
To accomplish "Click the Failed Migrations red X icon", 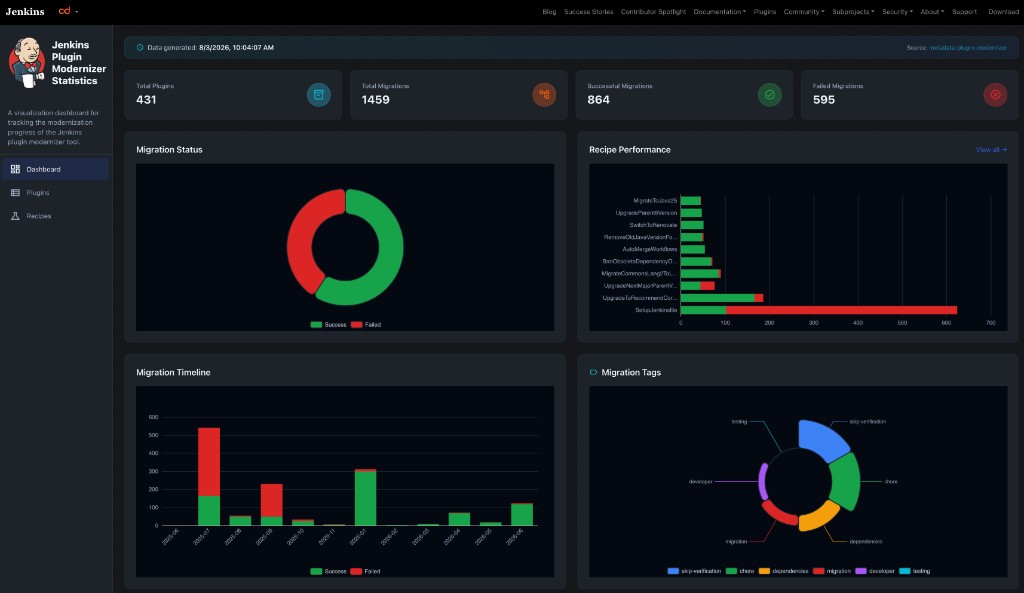I will 995,95.
